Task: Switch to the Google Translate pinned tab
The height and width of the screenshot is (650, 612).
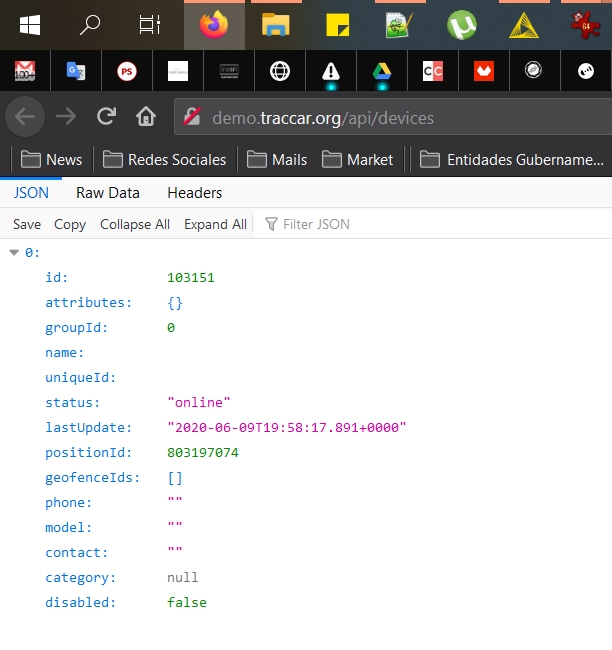Action: coord(76,71)
